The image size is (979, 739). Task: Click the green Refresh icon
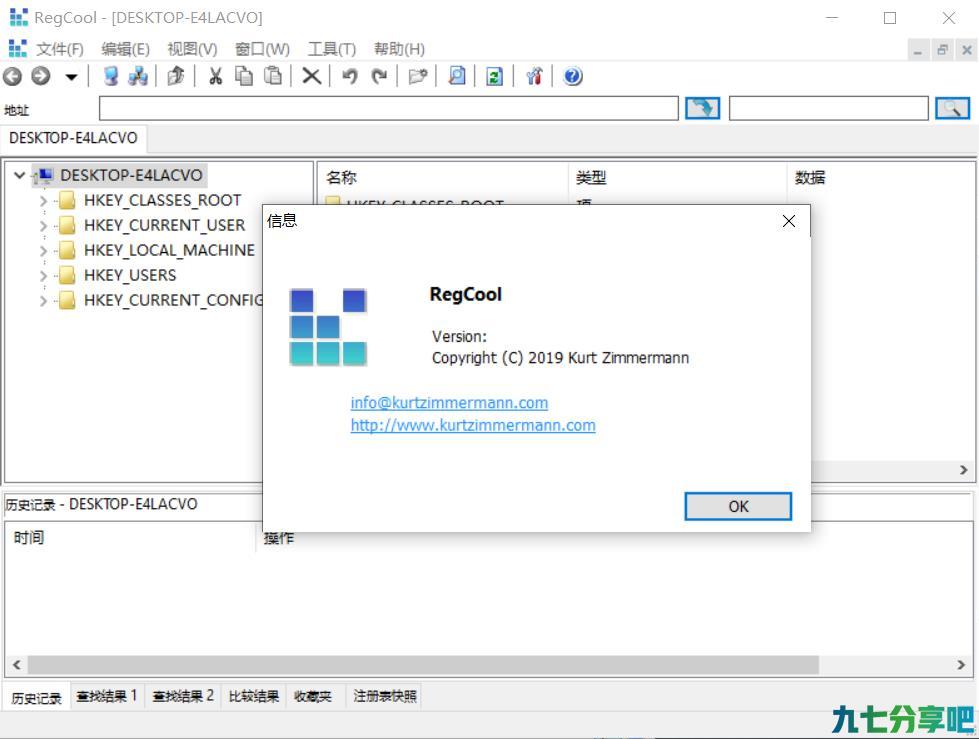tap(494, 76)
